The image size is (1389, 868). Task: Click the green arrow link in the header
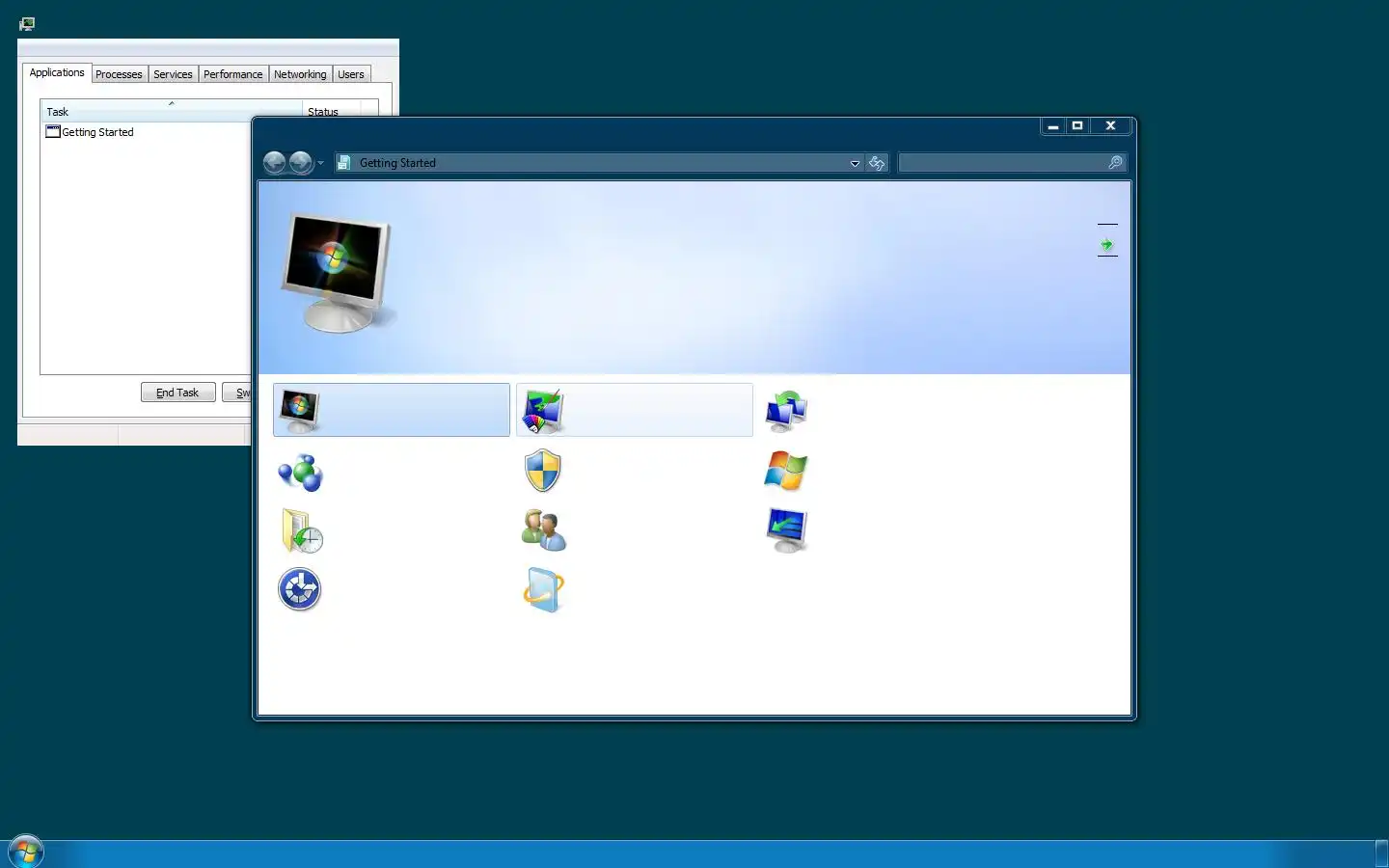pos(1107,245)
